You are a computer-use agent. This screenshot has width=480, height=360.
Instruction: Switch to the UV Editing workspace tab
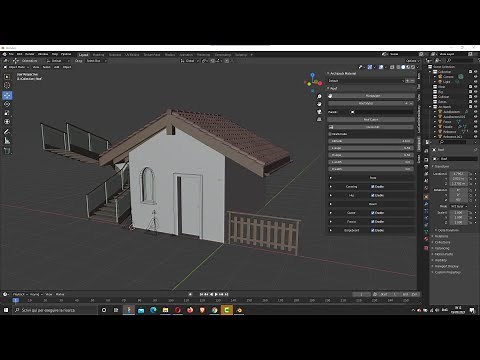click(x=132, y=55)
